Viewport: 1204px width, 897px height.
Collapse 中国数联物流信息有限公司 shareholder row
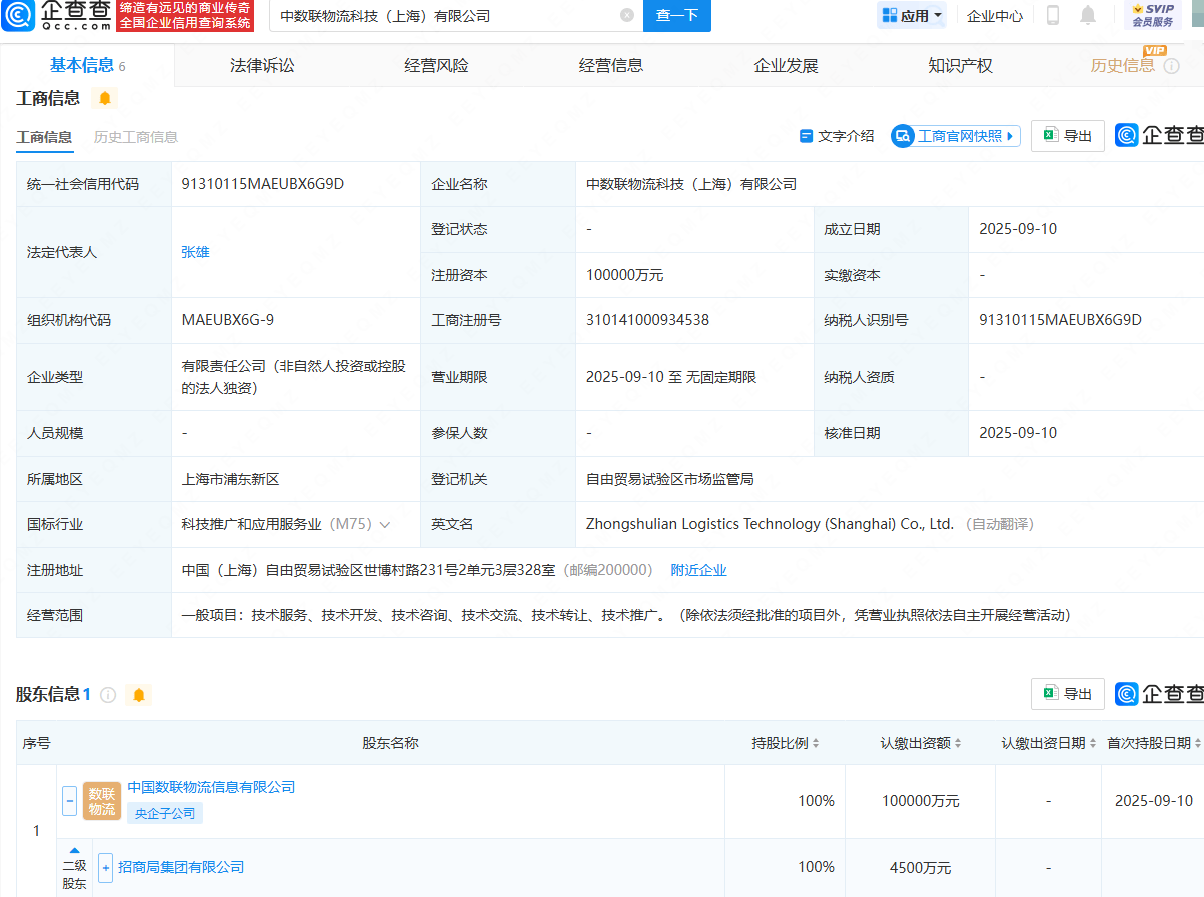click(x=70, y=800)
